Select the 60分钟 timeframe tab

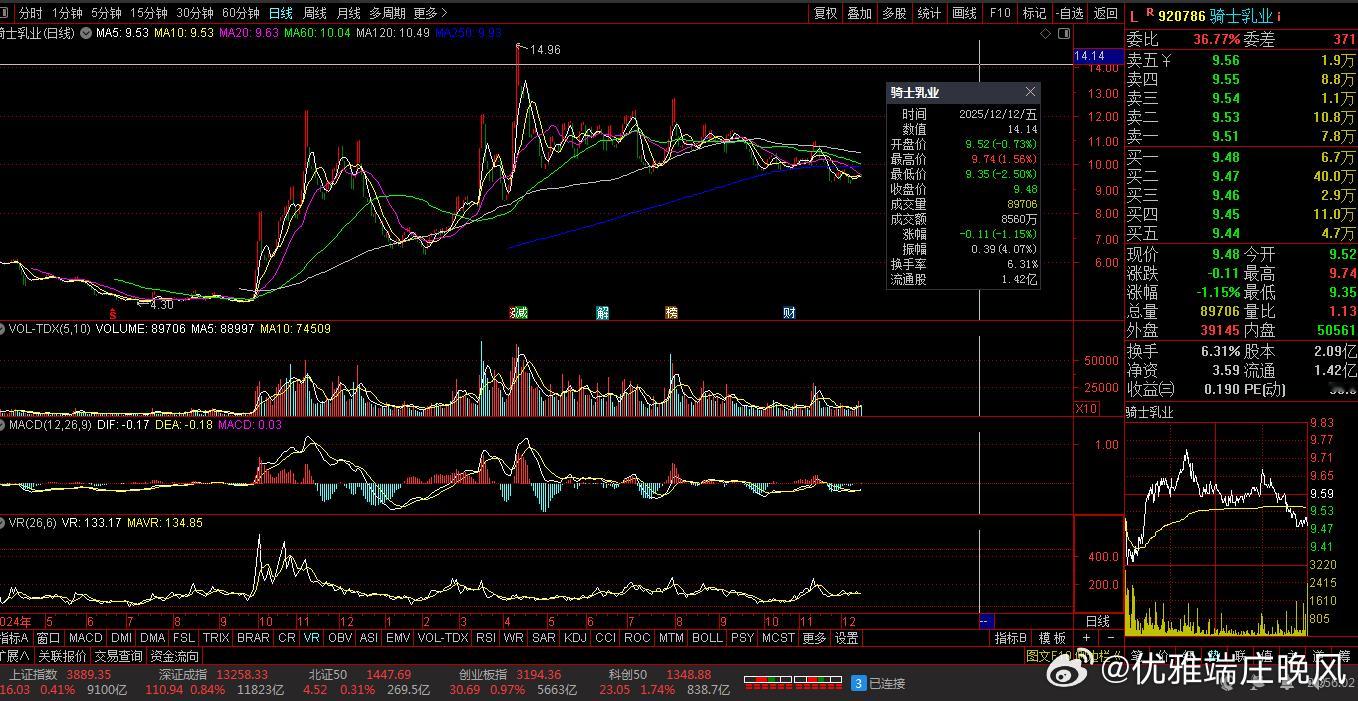point(240,13)
